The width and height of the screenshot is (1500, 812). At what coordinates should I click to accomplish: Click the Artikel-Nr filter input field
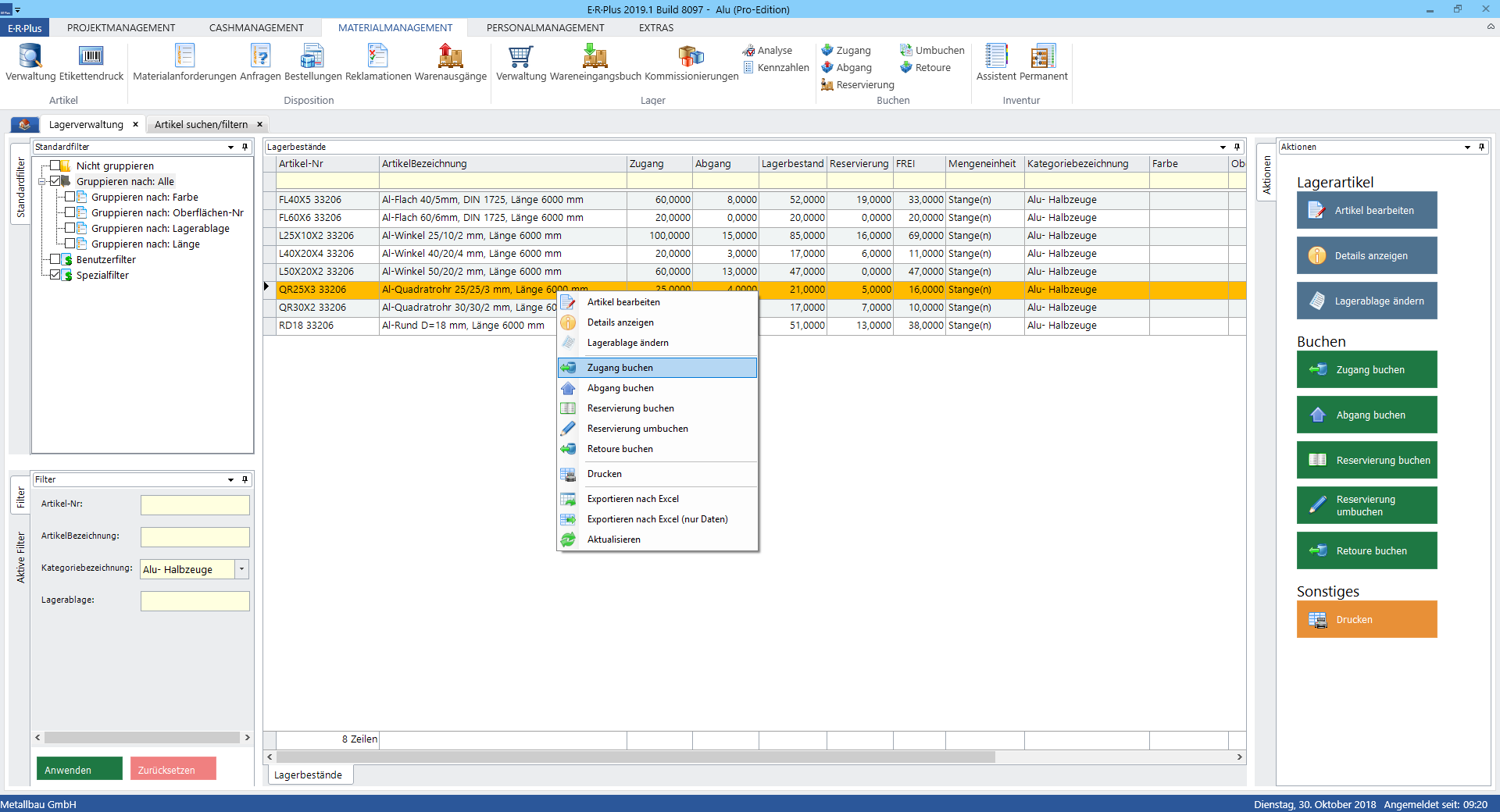coord(195,505)
